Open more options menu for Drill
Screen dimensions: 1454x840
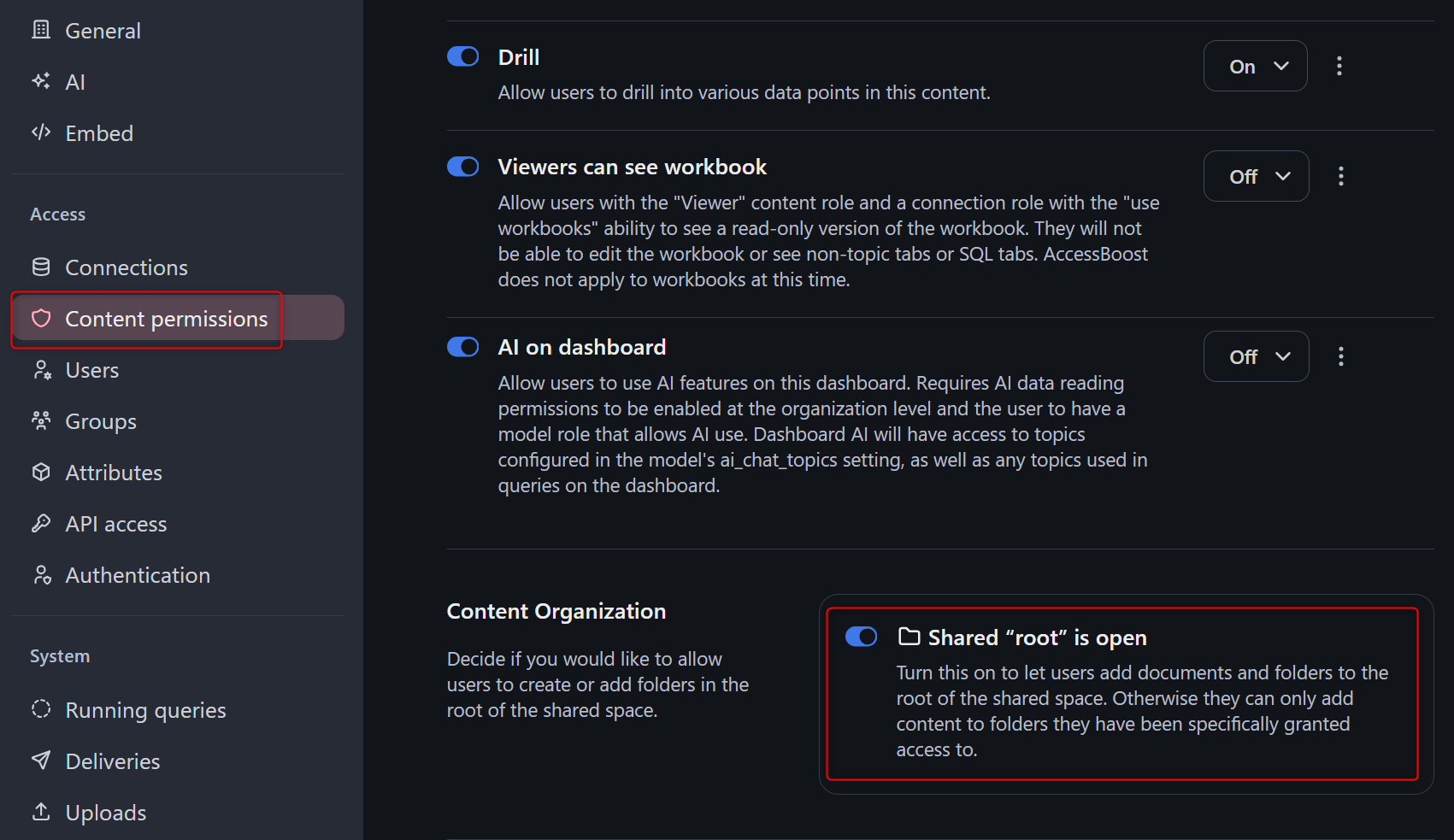pos(1339,67)
